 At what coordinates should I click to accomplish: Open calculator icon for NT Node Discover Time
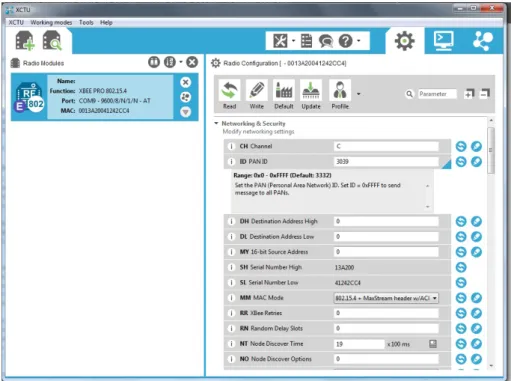[x=433, y=344]
